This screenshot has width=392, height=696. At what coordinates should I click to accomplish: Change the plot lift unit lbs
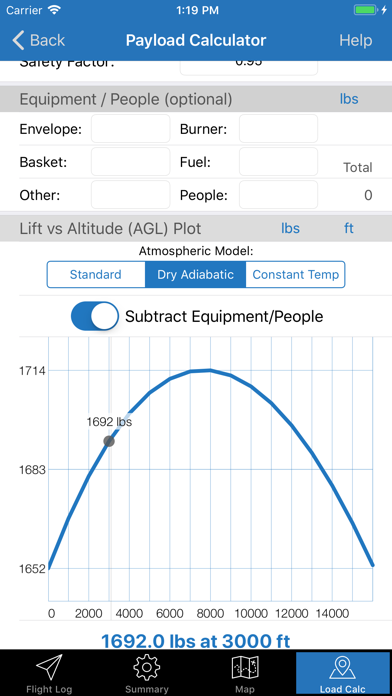tap(290, 228)
